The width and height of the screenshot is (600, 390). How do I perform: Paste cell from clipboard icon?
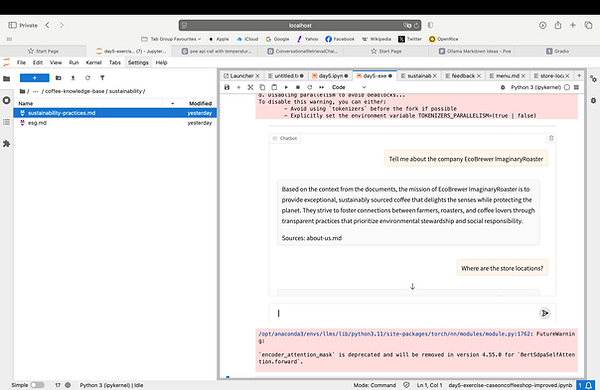pos(274,87)
